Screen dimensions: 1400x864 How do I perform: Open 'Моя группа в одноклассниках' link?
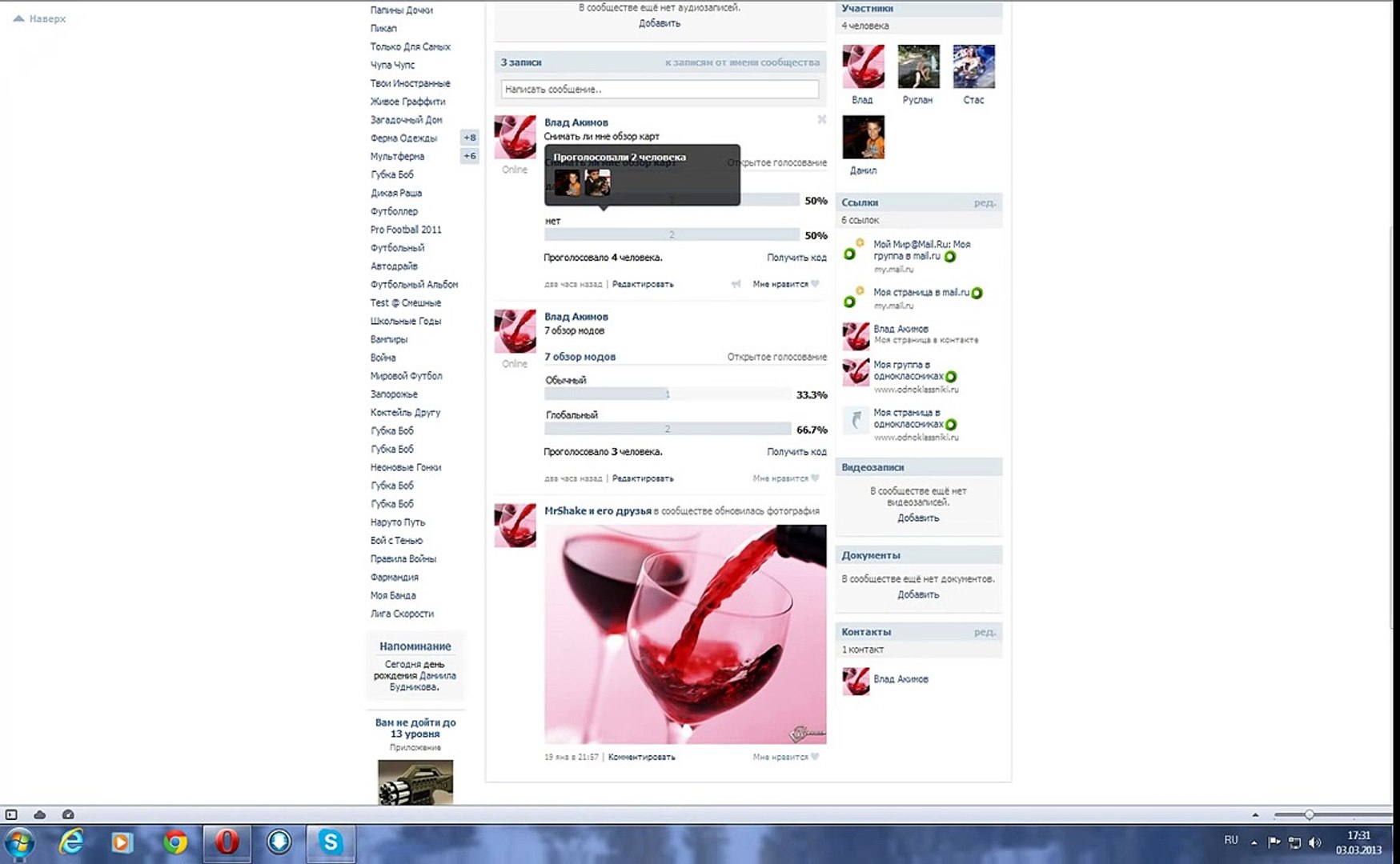coord(909,370)
